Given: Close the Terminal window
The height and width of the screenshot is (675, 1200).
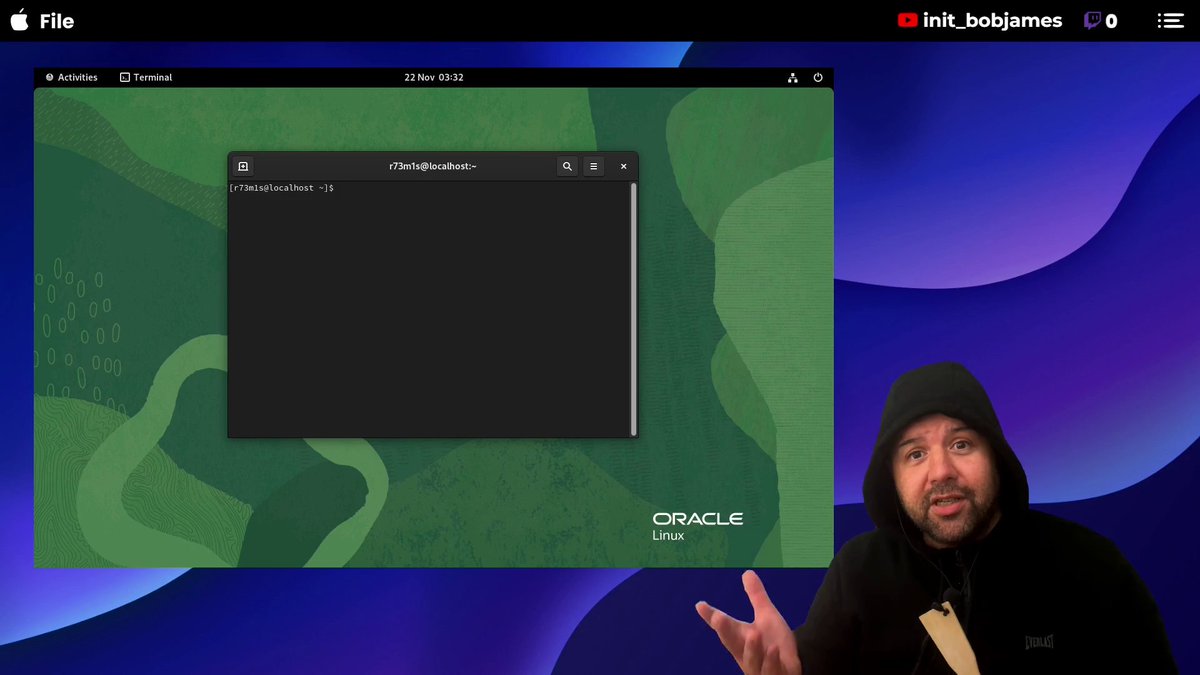Looking at the screenshot, I should click(623, 166).
